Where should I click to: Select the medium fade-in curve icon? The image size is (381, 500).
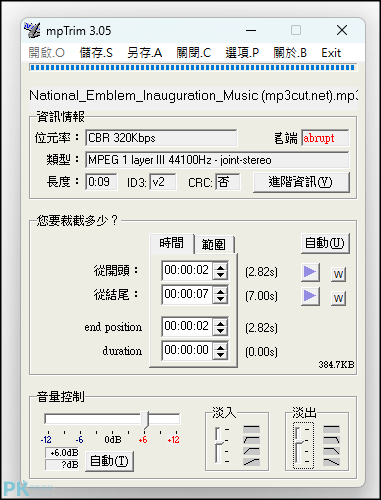251,451
